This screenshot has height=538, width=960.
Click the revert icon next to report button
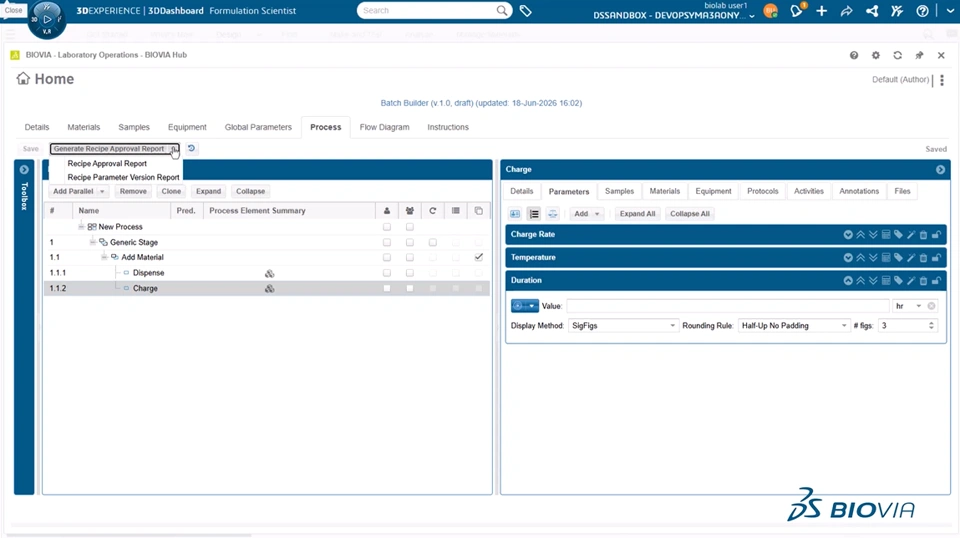coord(191,148)
